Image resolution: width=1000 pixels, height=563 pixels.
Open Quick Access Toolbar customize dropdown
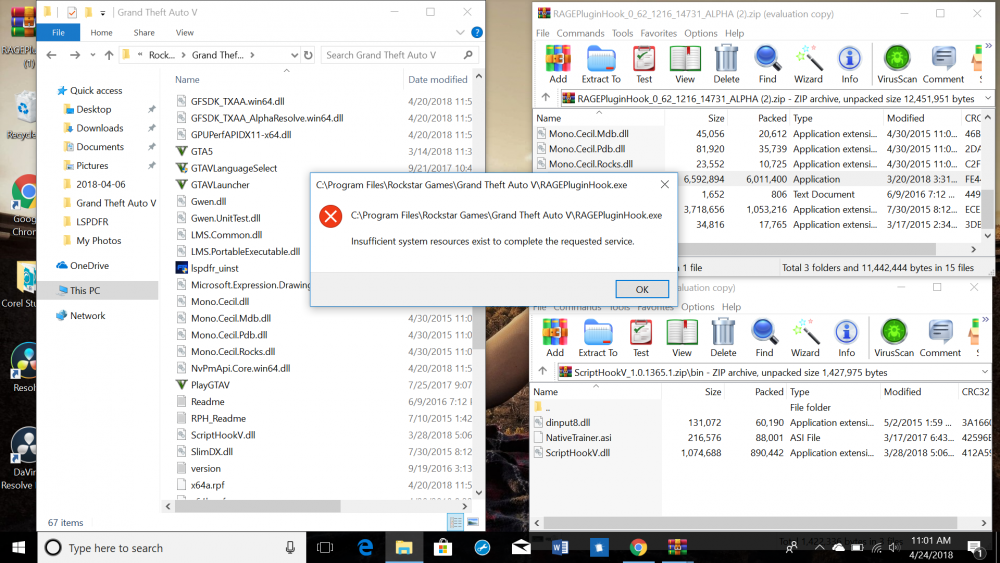pos(103,13)
